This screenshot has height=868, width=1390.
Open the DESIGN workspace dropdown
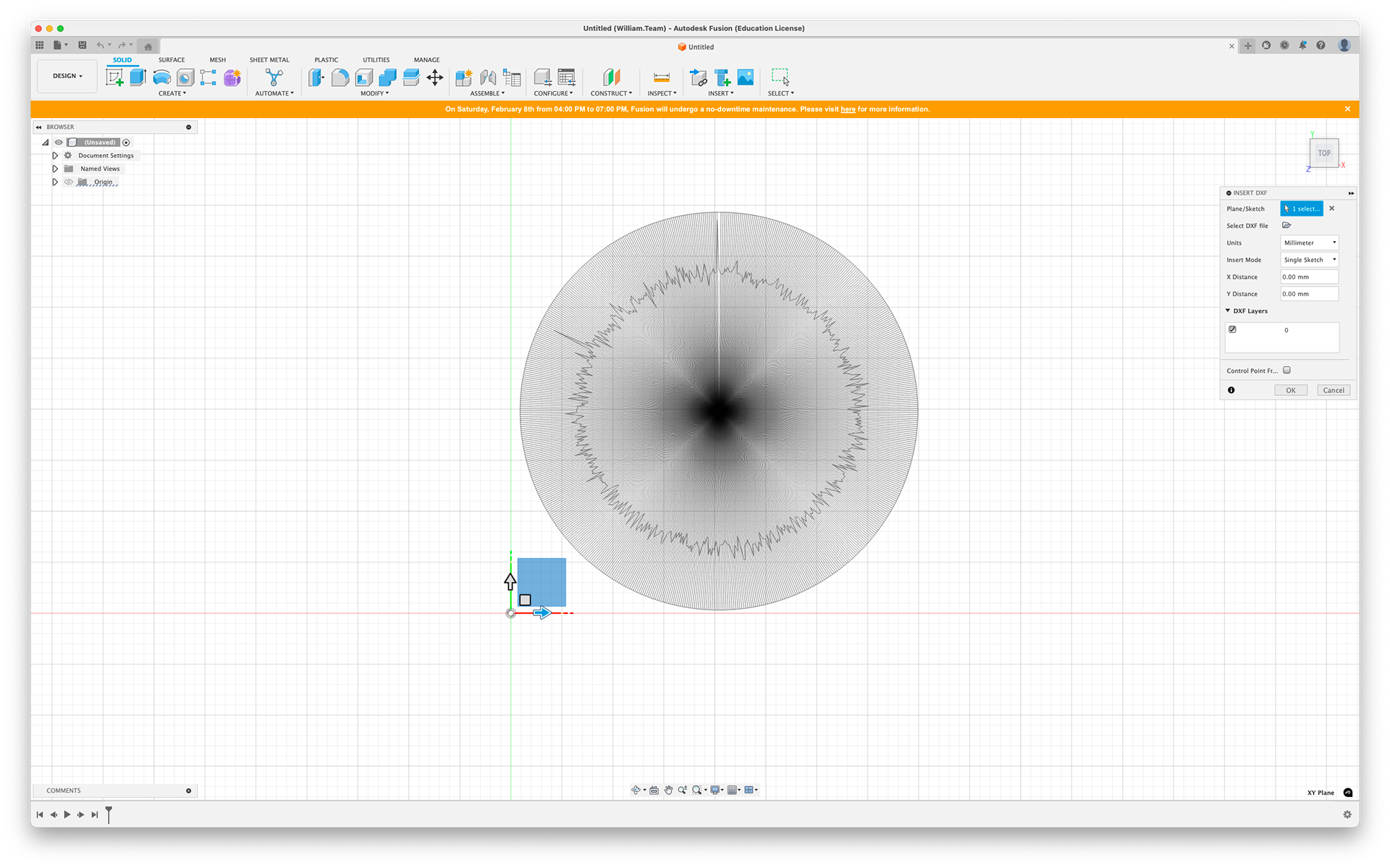click(67, 76)
